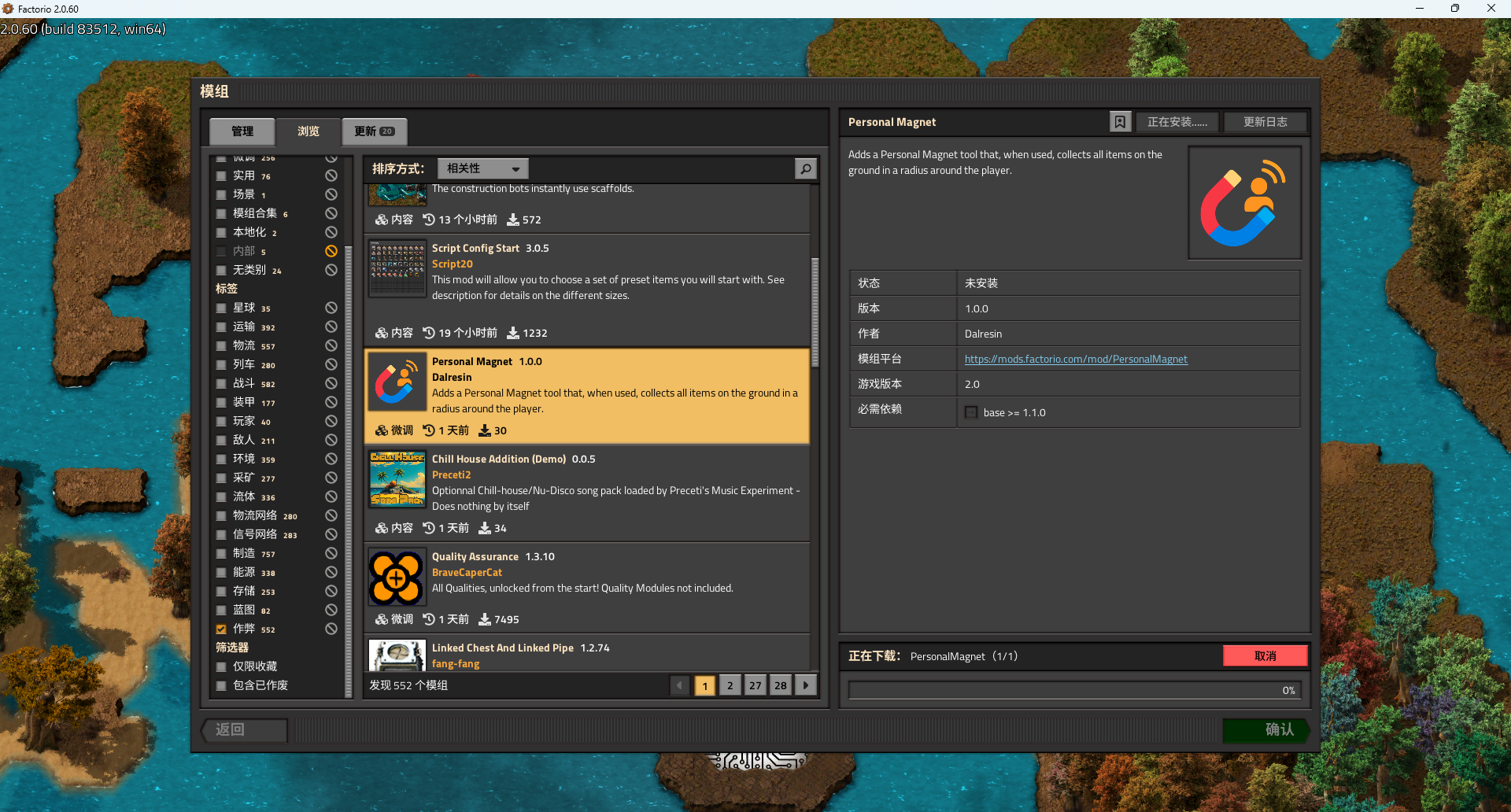Exclude the 星球 tag with its ban icon
1511x812 pixels.
pyautogui.click(x=331, y=308)
